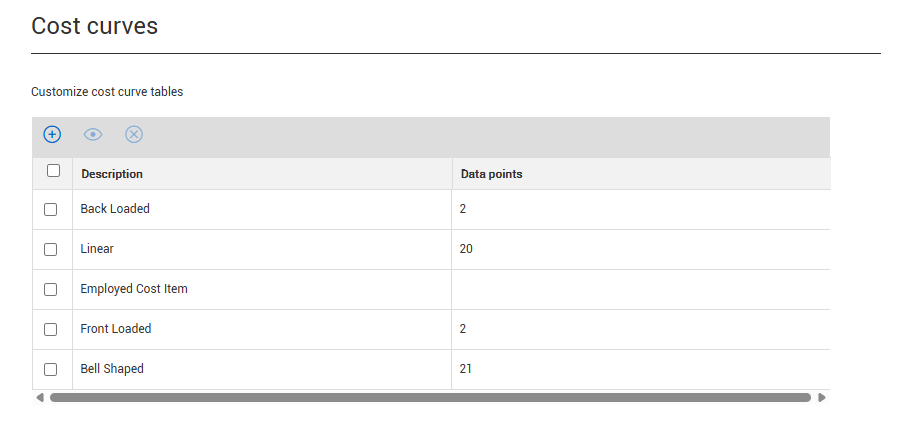Click the delete circle-x icon in toolbar

coord(134,134)
